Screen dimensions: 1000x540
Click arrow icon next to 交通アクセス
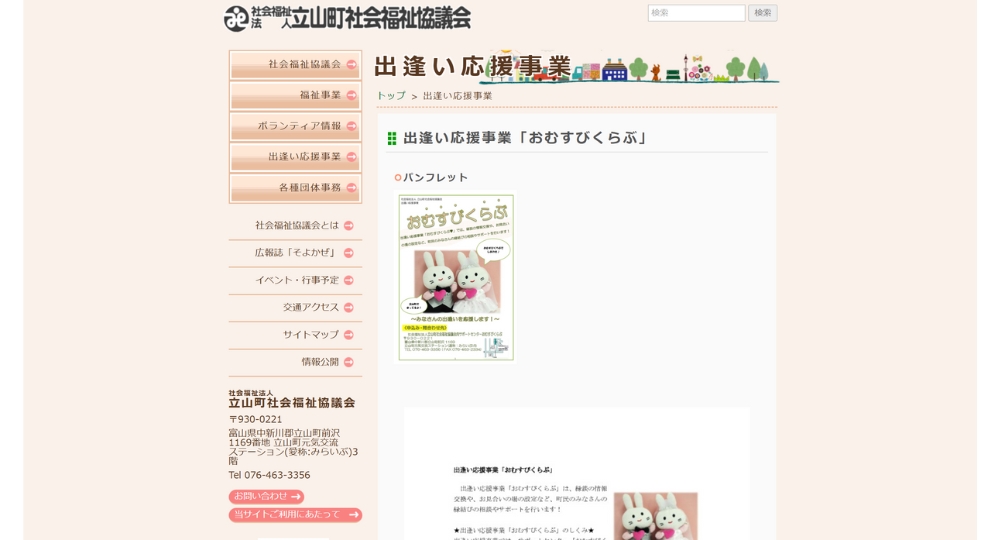coord(349,308)
